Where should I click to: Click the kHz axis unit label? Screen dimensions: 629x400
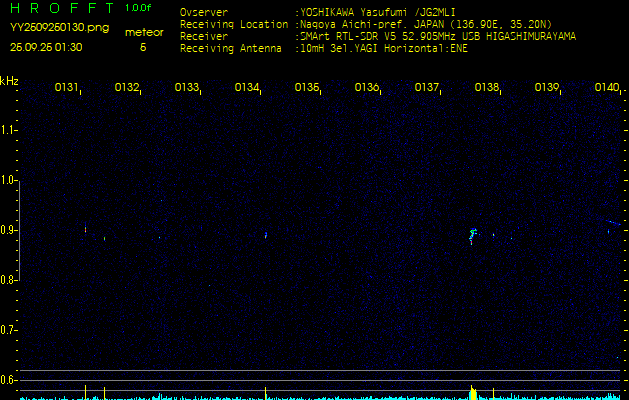[x=9, y=81]
